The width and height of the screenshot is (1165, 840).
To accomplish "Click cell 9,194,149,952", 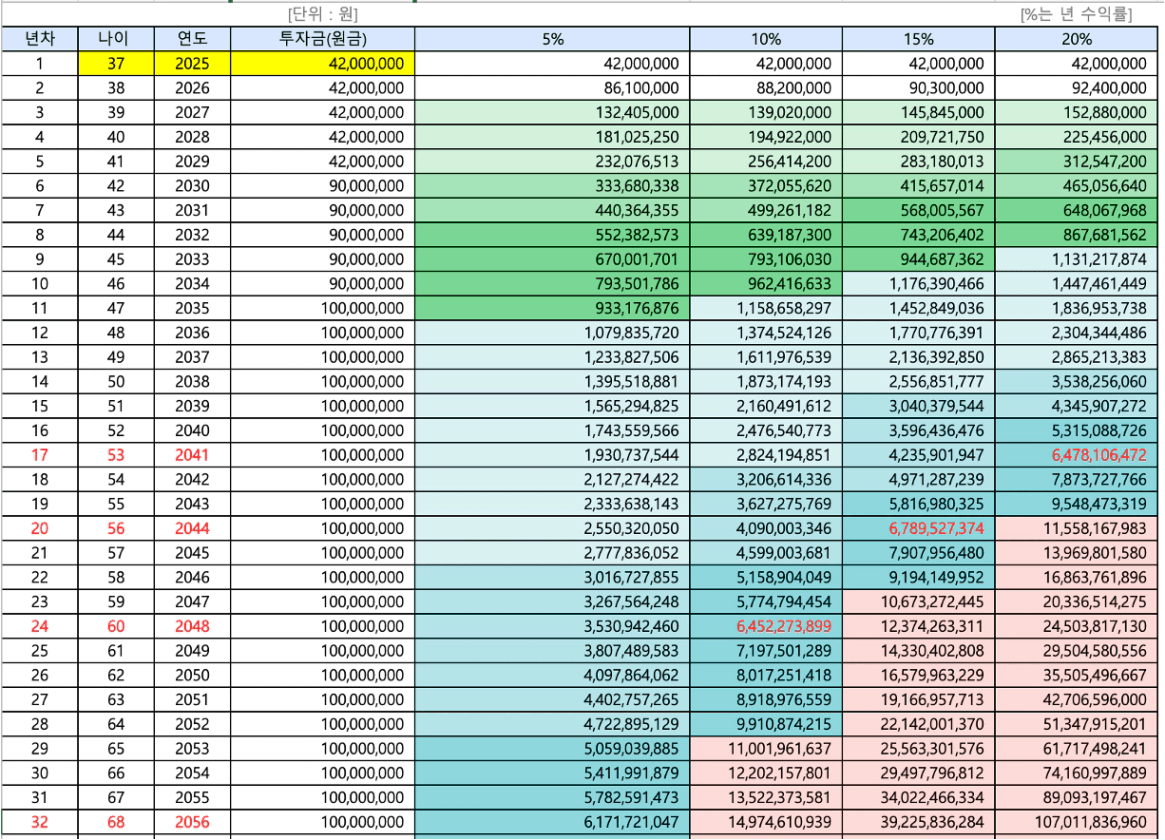I will (918, 579).
